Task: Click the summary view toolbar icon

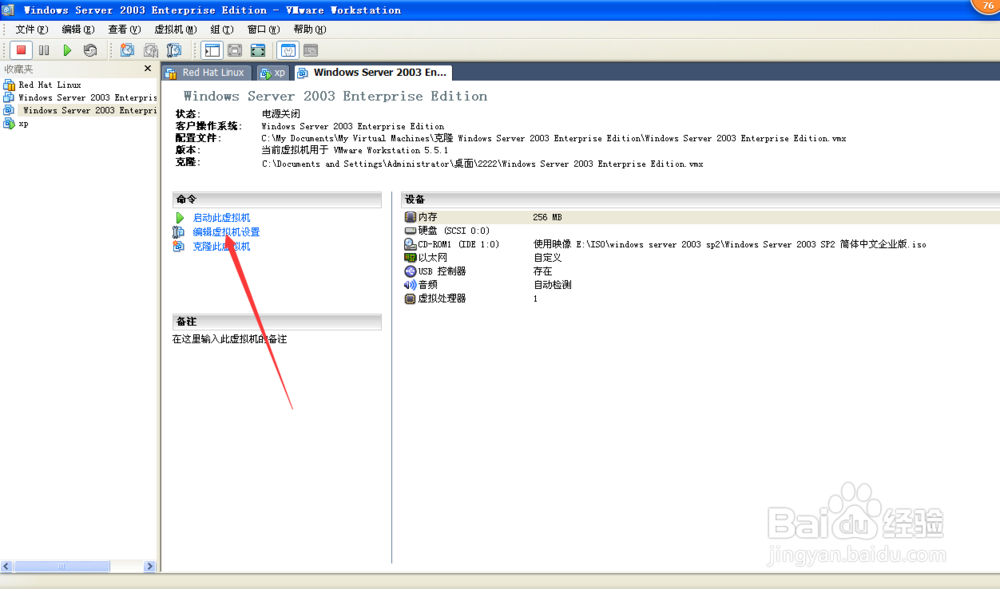Action: 288,50
